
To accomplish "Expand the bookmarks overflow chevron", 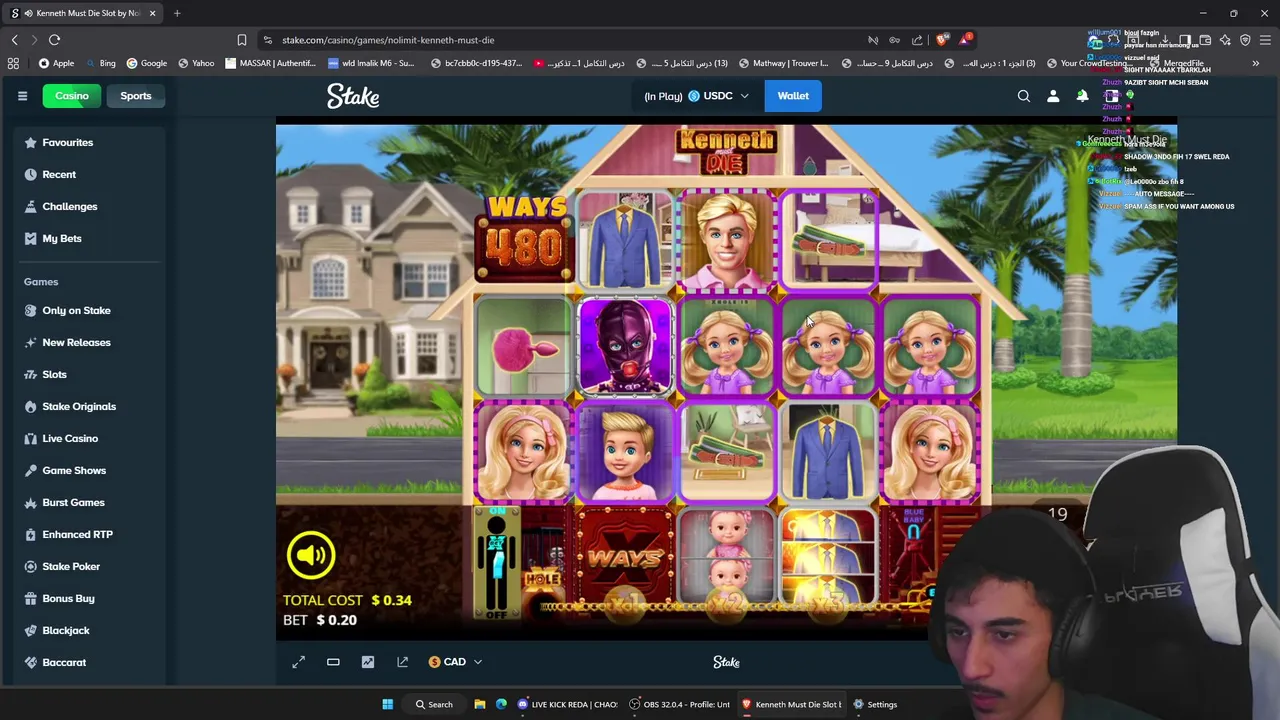I will pos(1256,63).
